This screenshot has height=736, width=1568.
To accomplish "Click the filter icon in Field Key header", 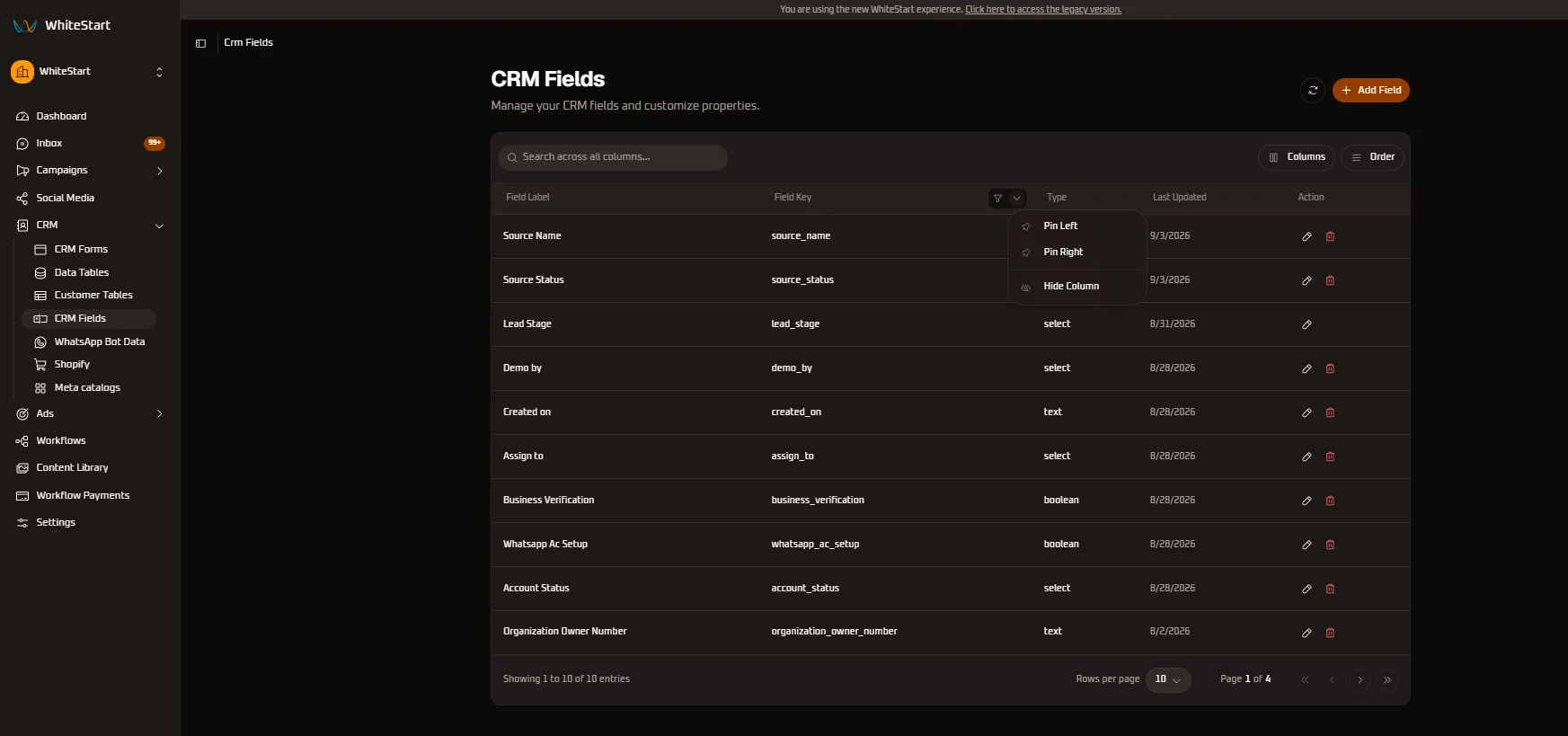I will coord(997,199).
